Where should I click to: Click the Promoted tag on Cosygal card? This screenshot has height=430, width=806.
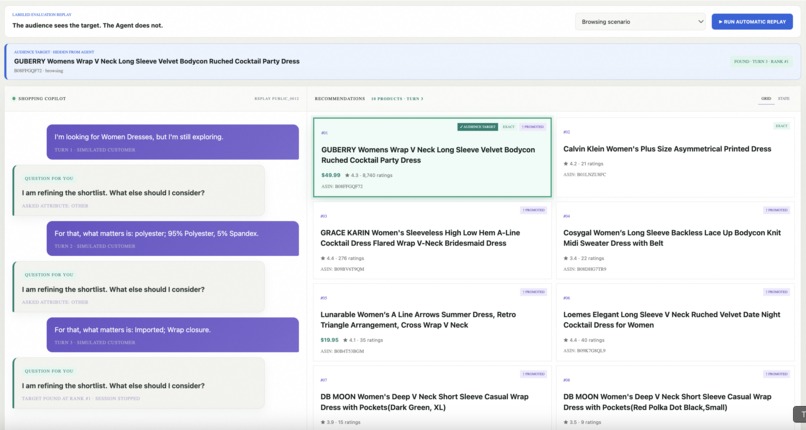click(x=776, y=210)
